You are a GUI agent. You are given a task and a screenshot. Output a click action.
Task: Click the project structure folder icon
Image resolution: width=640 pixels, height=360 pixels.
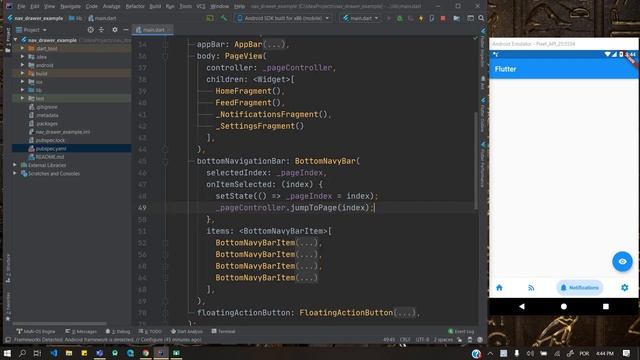click(x=456, y=18)
